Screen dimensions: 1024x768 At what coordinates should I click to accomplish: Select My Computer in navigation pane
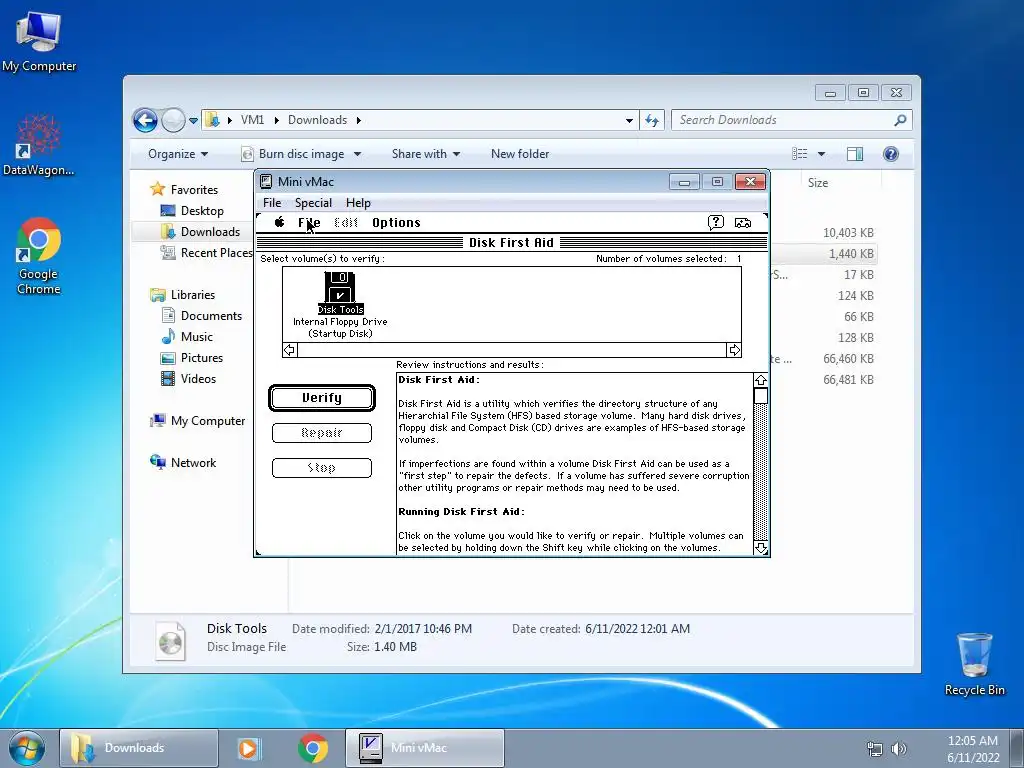pos(198,421)
